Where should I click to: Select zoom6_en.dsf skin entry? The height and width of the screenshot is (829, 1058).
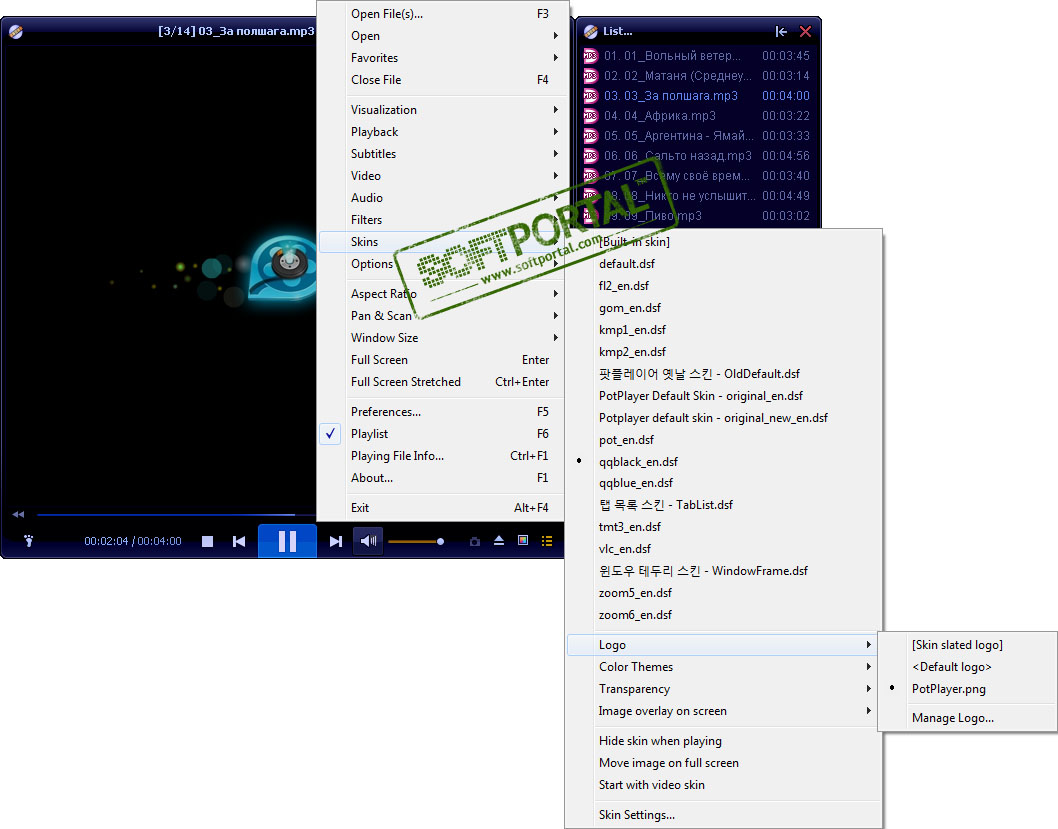point(723,614)
